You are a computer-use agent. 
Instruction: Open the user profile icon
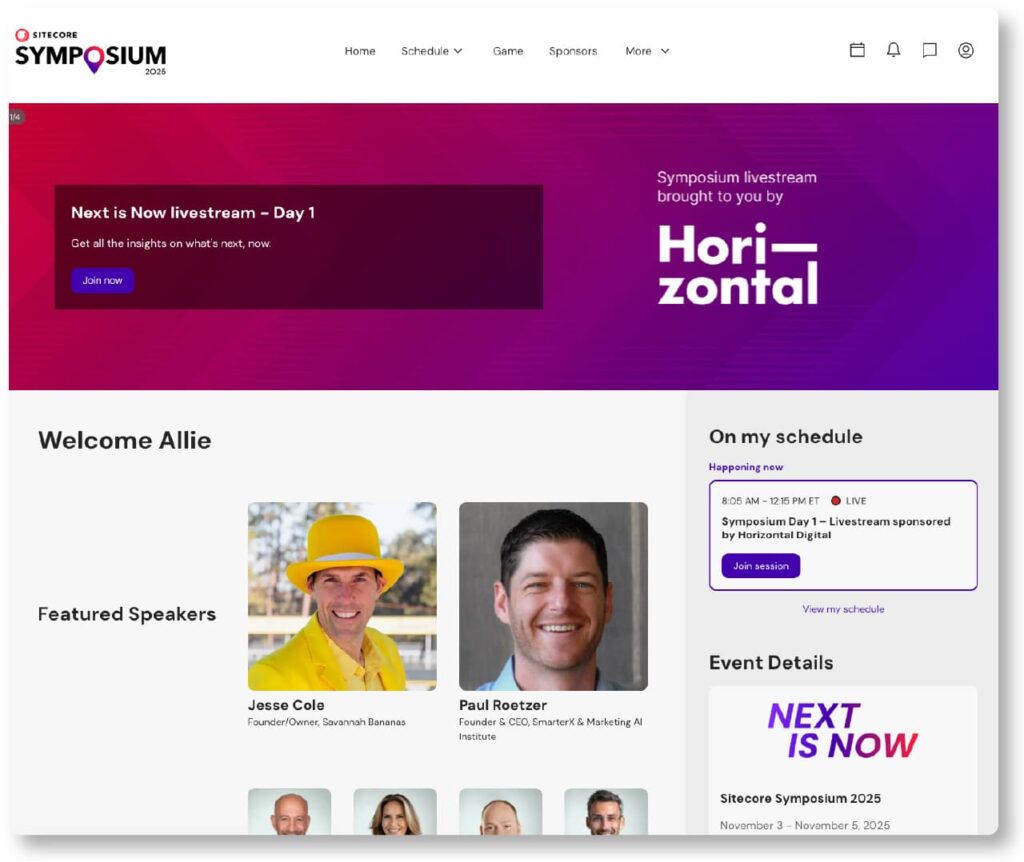point(966,50)
